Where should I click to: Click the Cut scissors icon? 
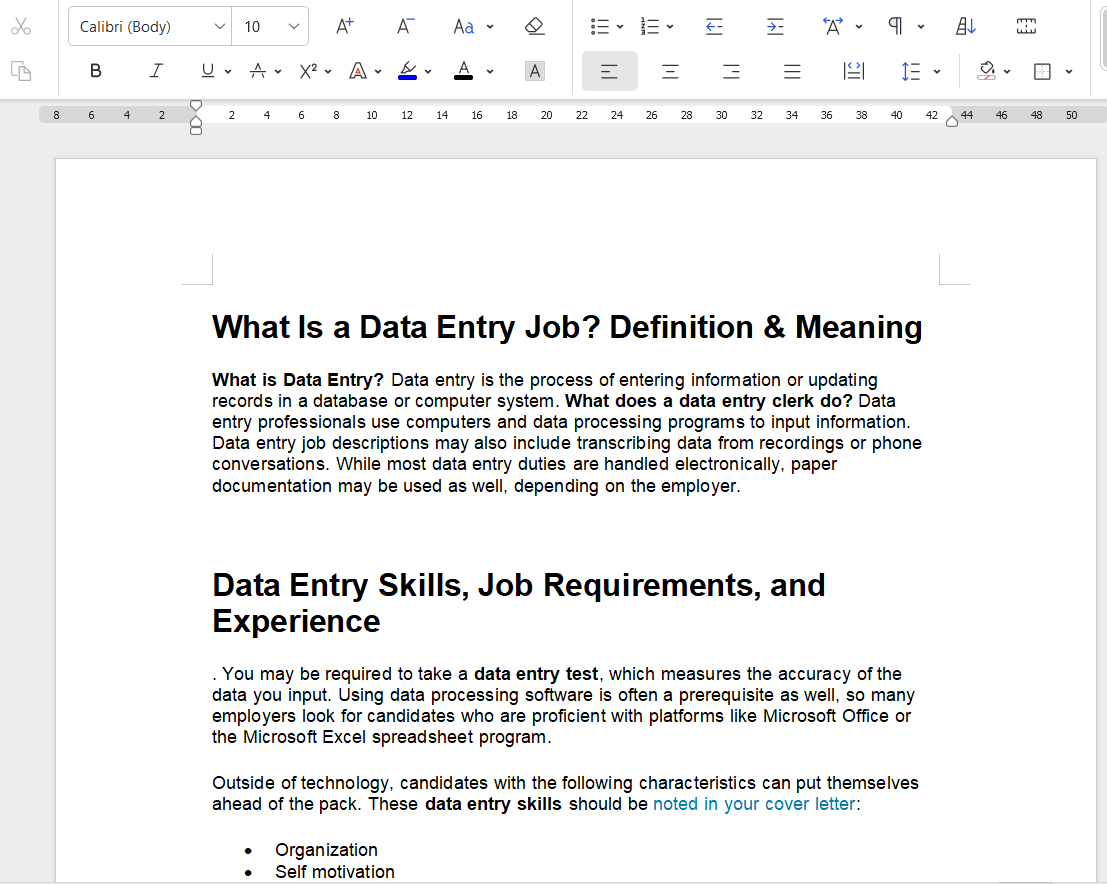(21, 27)
